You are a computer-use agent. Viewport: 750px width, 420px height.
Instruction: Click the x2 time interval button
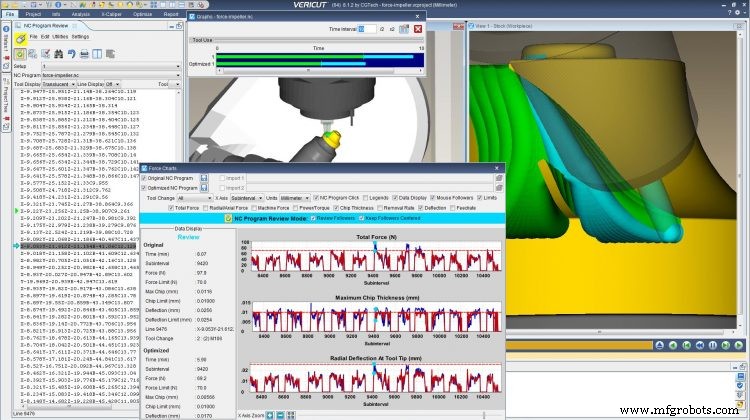coord(392,29)
